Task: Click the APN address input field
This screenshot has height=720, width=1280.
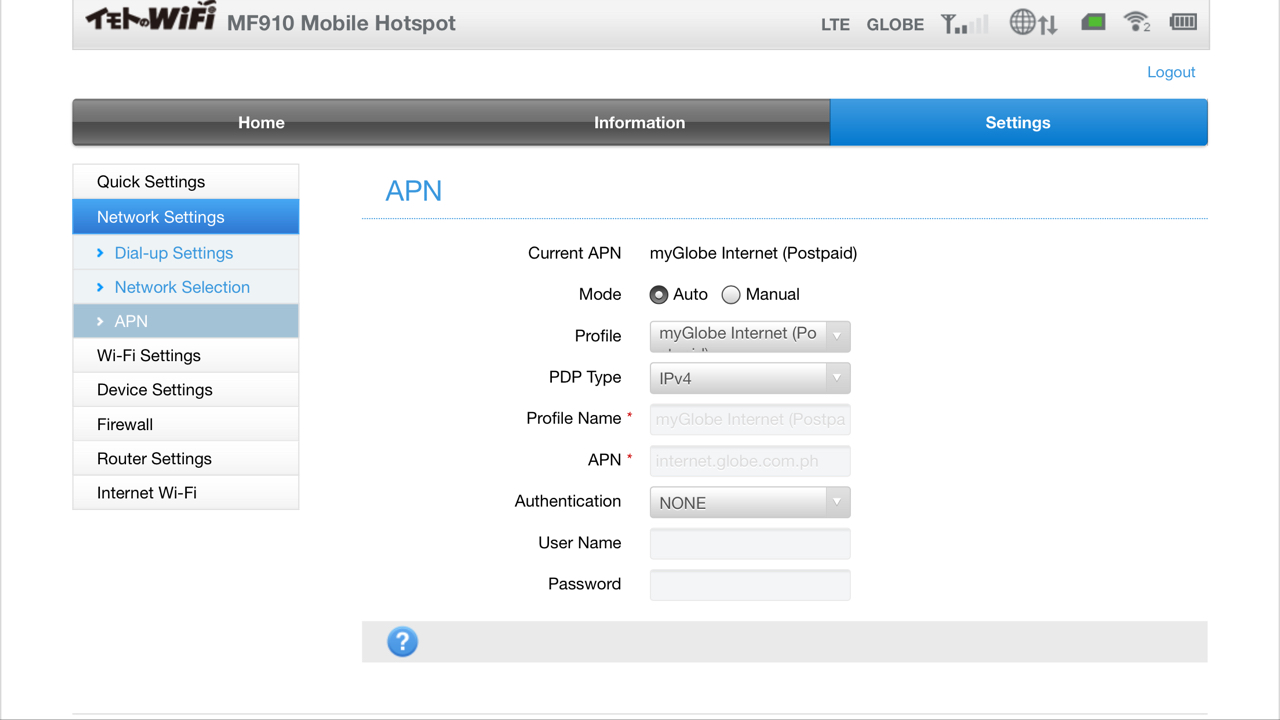Action: click(750, 461)
